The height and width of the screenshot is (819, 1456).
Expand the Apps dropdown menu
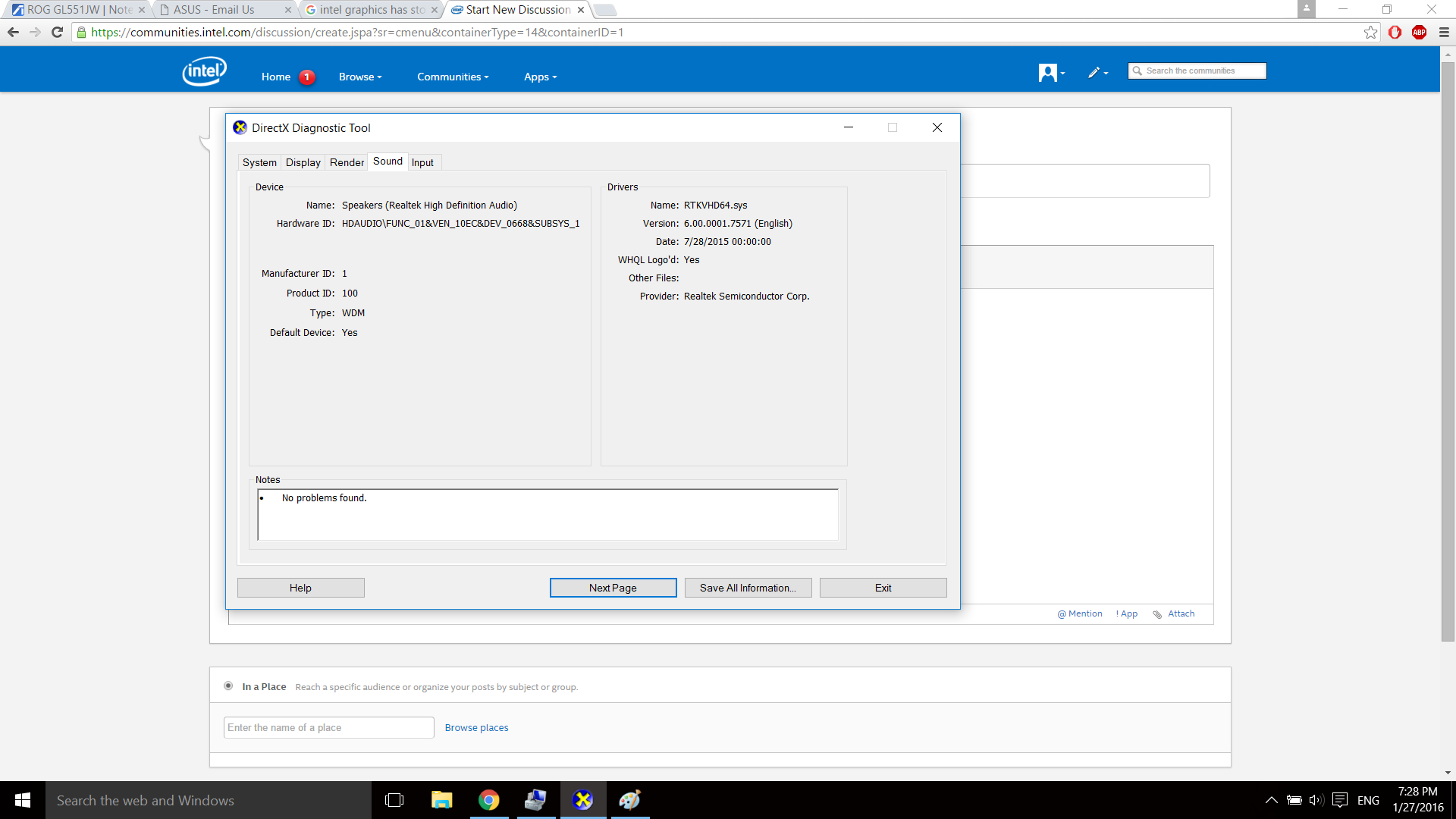540,77
